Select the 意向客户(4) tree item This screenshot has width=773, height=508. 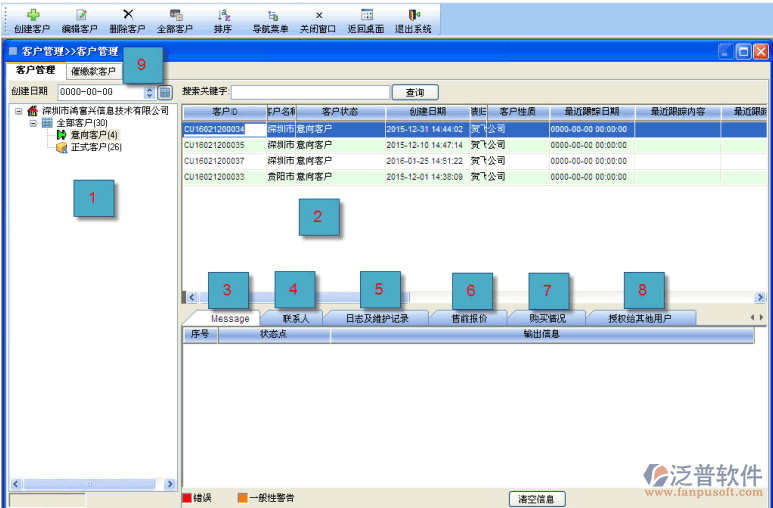pyautogui.click(x=94, y=135)
